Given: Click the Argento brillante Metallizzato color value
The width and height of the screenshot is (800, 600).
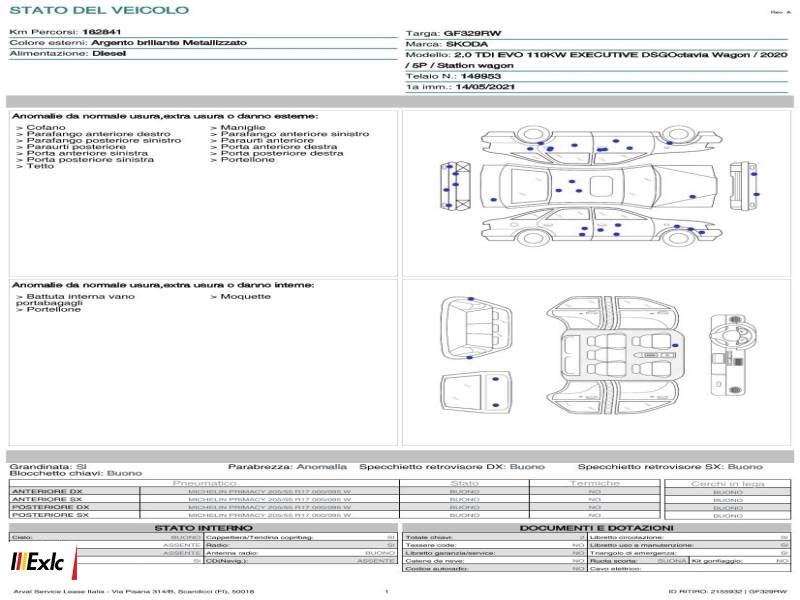Looking at the screenshot, I should pyautogui.click(x=169, y=43).
